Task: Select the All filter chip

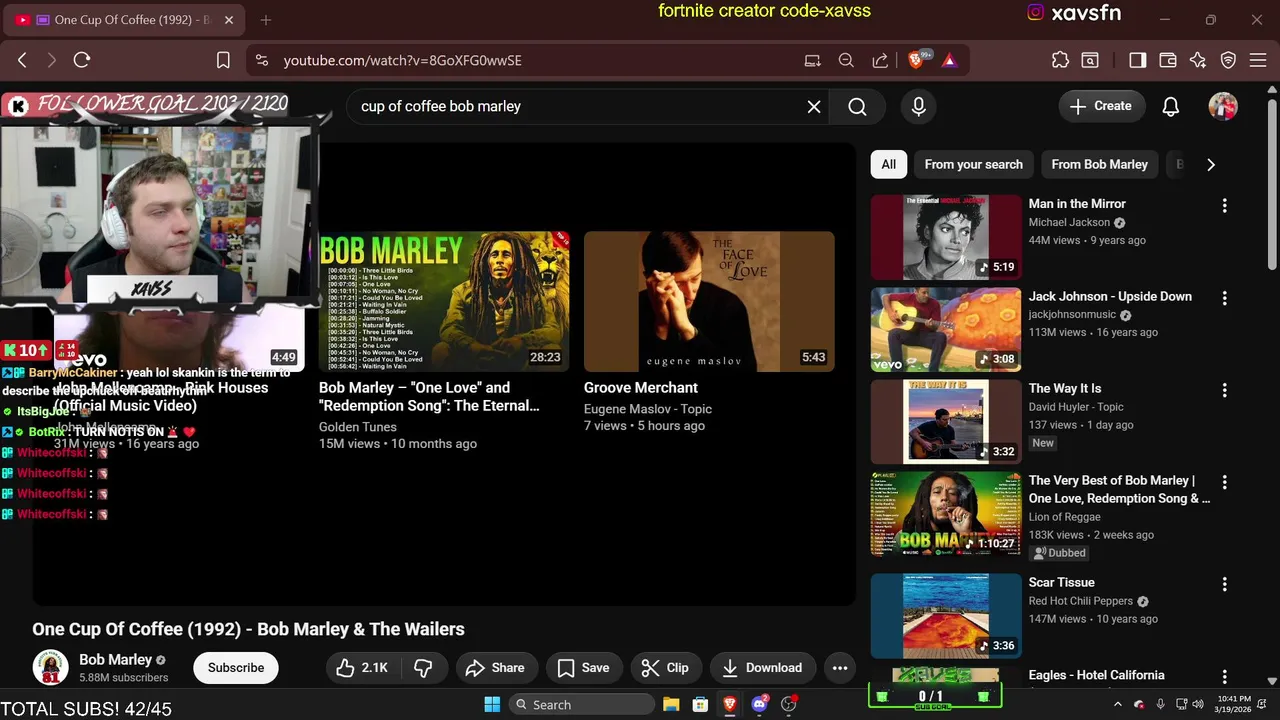Action: [x=888, y=164]
